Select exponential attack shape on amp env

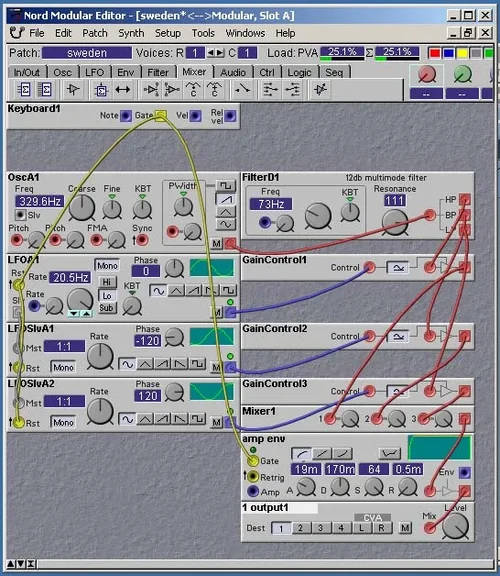click(342, 454)
